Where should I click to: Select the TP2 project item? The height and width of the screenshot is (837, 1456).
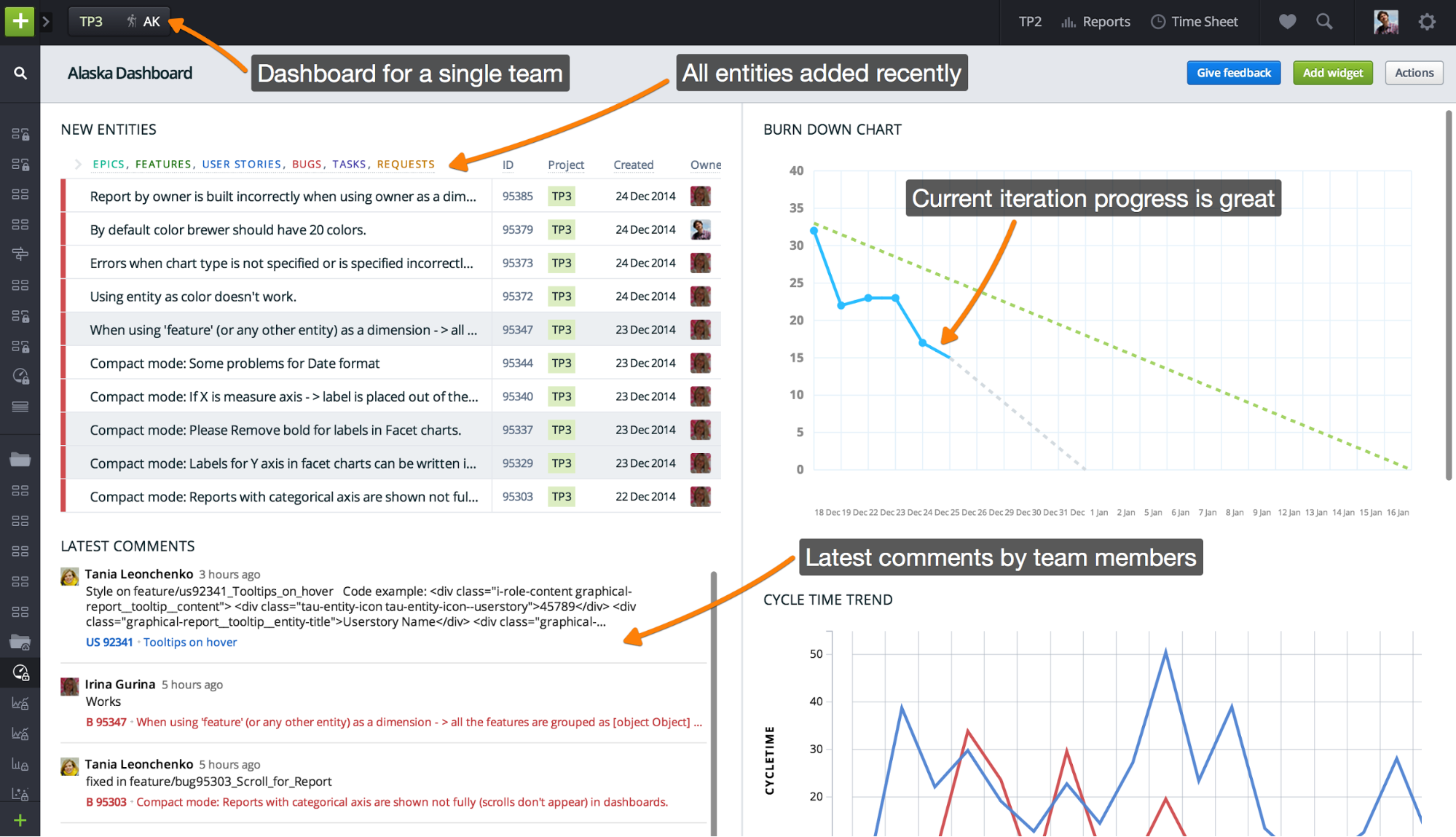[1029, 22]
